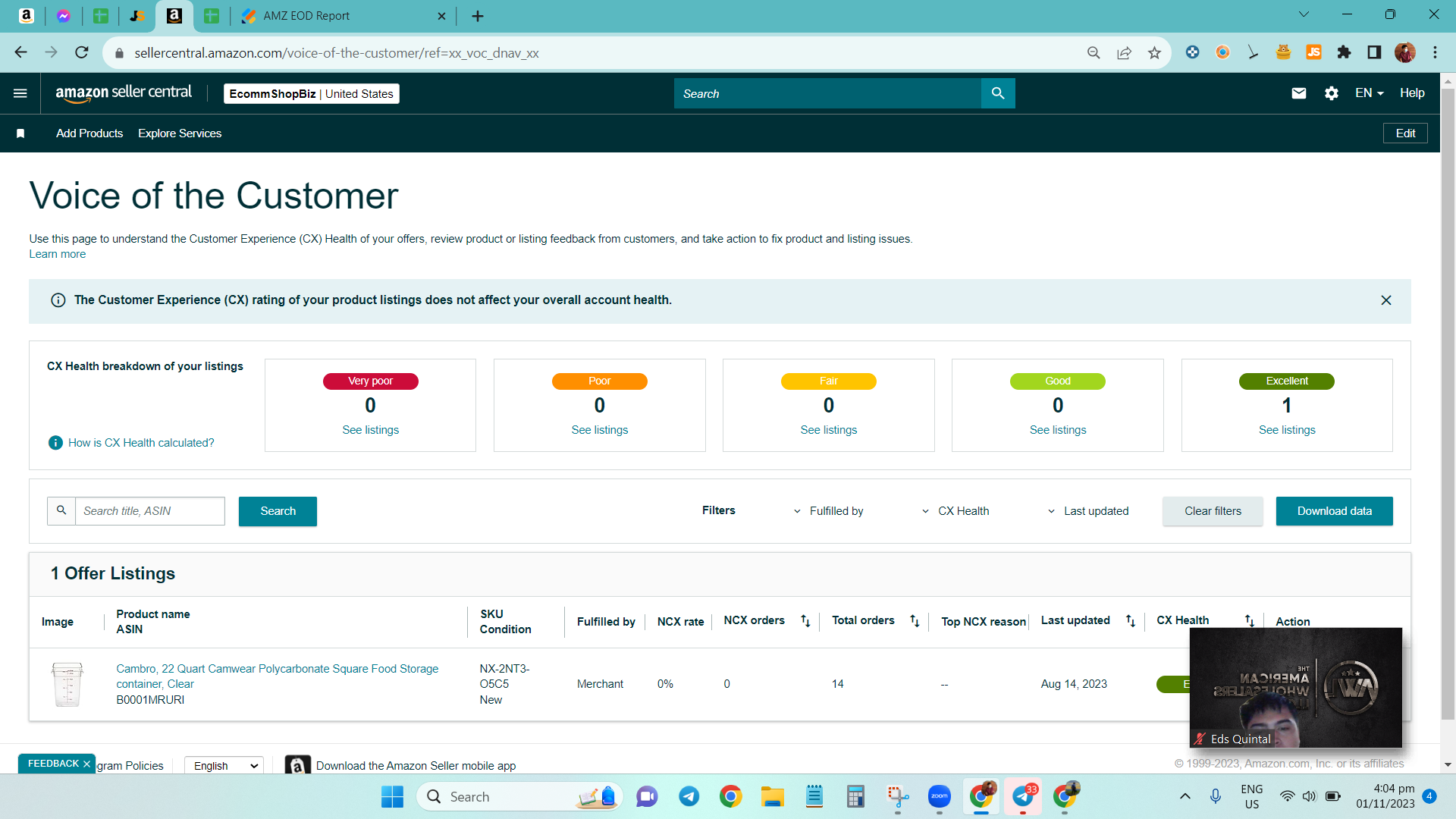See listings under Fair

828,430
